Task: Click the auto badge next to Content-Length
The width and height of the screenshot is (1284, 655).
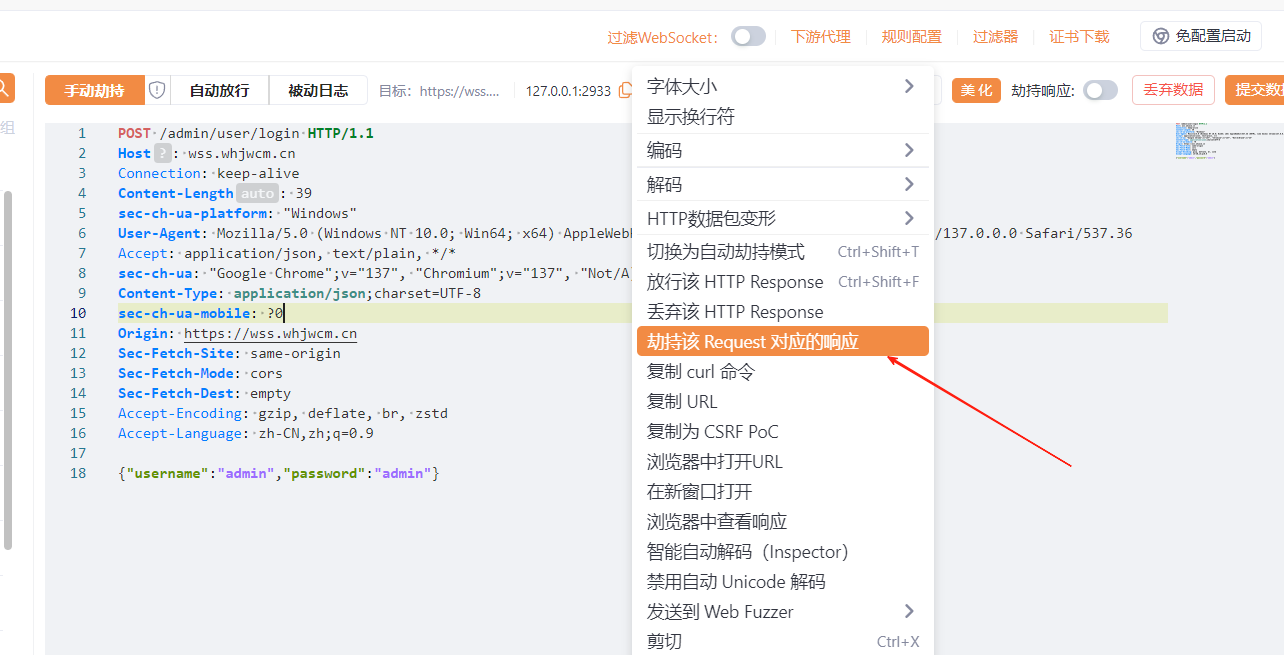Action: 257,193
